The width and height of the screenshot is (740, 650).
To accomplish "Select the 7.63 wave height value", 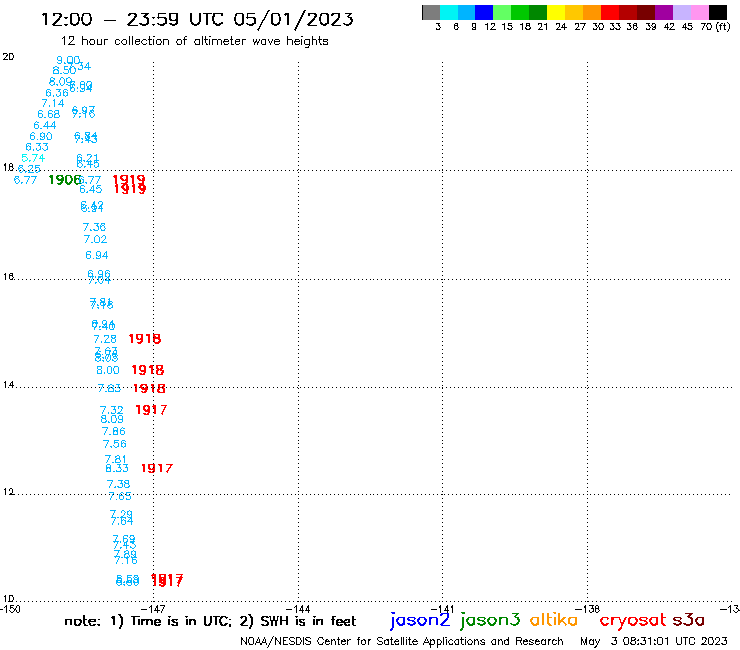I will click(x=109, y=388).
